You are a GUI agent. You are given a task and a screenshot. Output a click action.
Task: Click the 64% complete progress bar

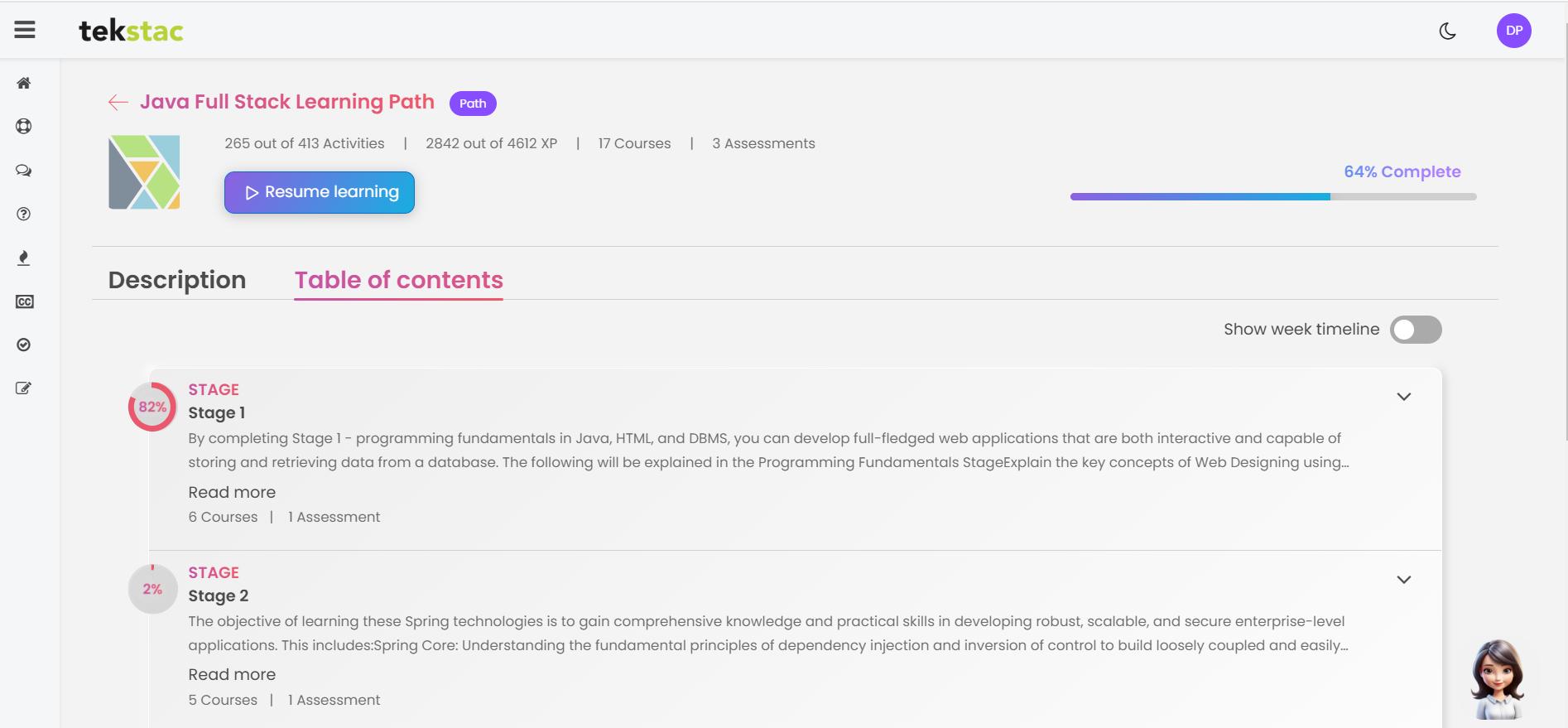[1272, 197]
